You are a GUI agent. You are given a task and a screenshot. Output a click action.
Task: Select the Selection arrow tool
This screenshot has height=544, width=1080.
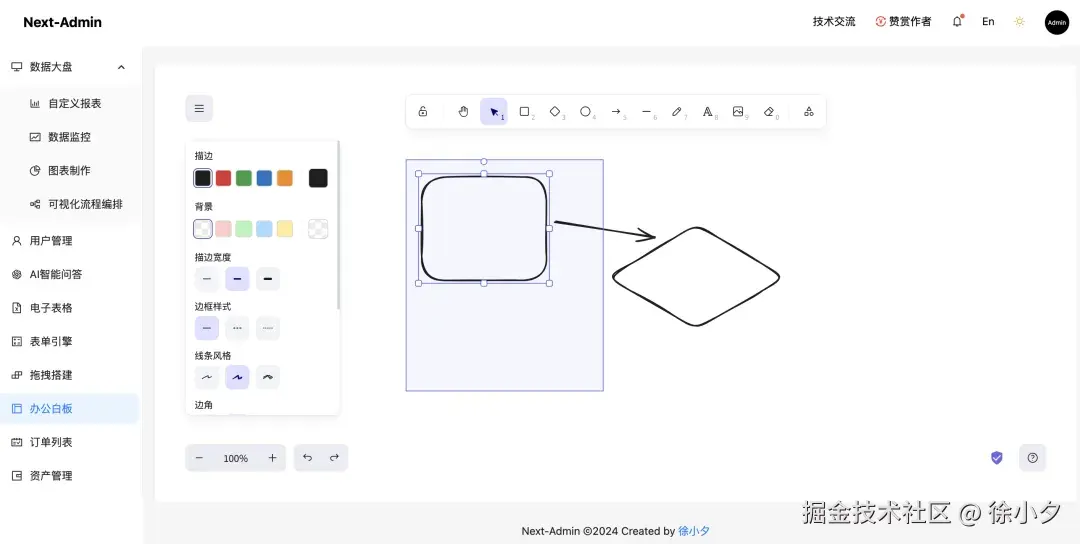[x=494, y=112]
